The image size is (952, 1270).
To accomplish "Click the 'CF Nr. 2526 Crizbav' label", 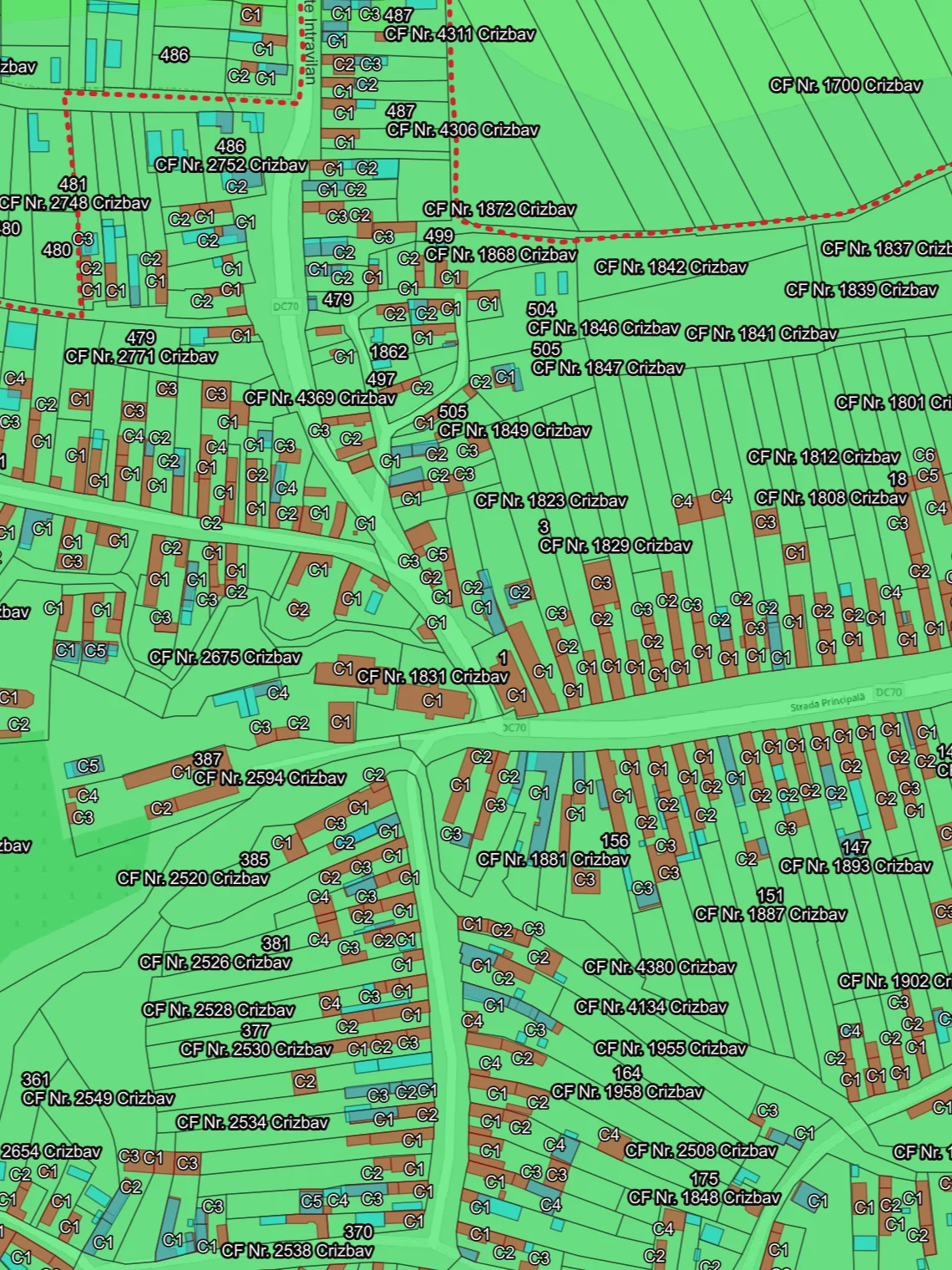I will click(x=215, y=963).
